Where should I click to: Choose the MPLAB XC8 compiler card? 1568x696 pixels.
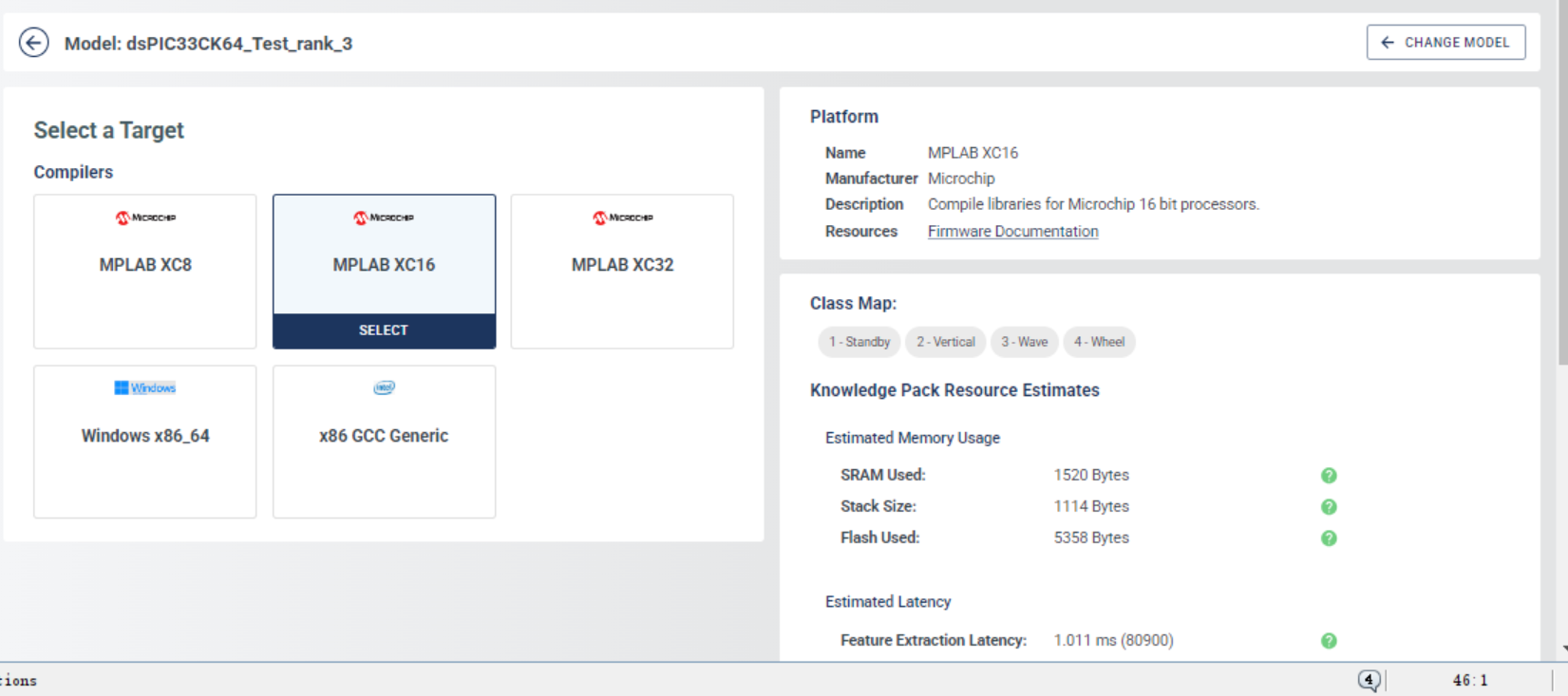coord(145,272)
